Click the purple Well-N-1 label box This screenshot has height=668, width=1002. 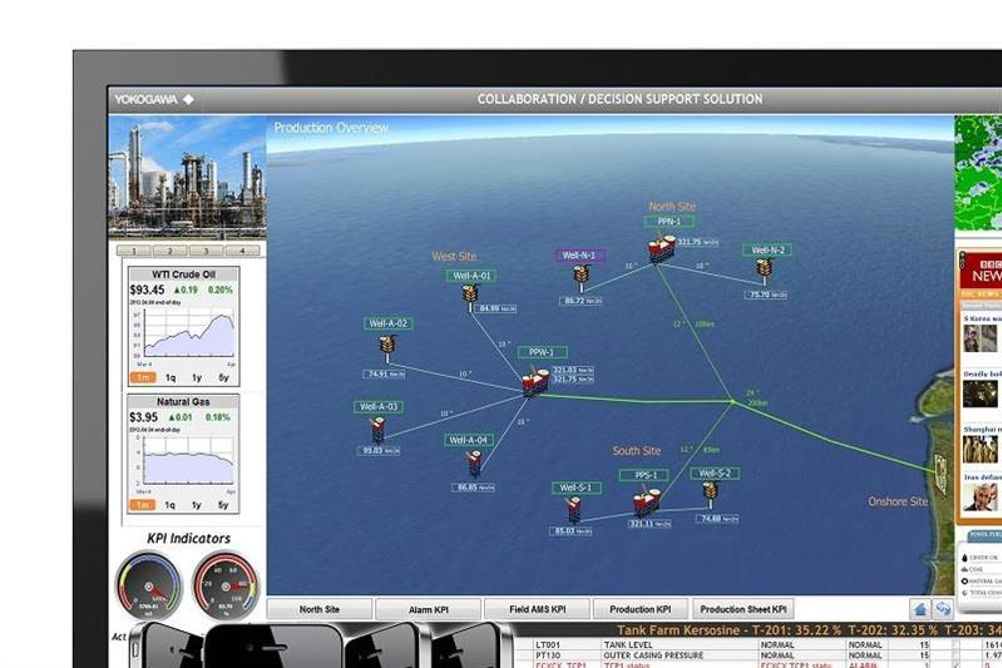pyautogui.click(x=579, y=256)
